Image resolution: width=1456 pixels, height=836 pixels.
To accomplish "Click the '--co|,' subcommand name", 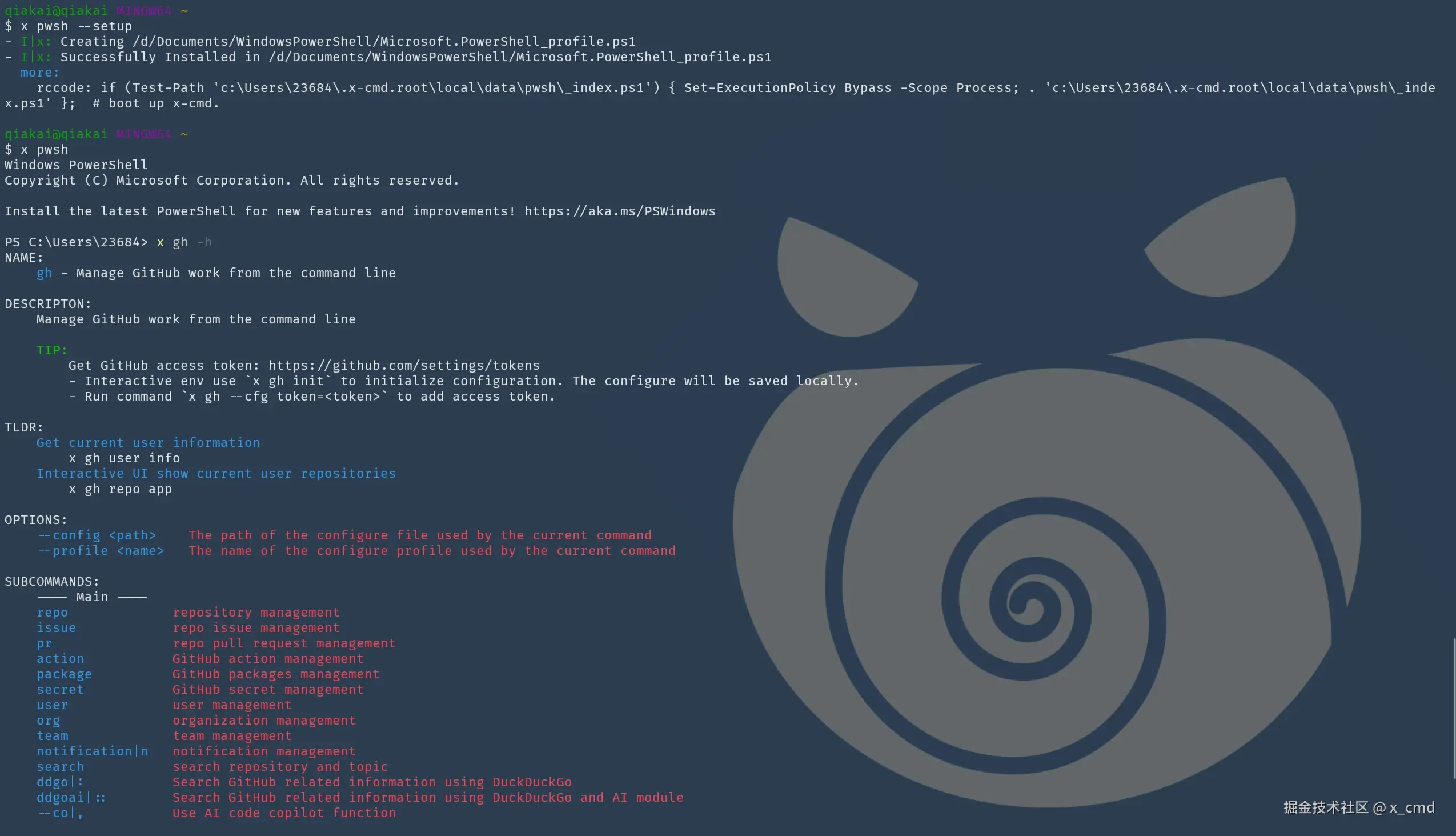I will [x=60, y=813].
